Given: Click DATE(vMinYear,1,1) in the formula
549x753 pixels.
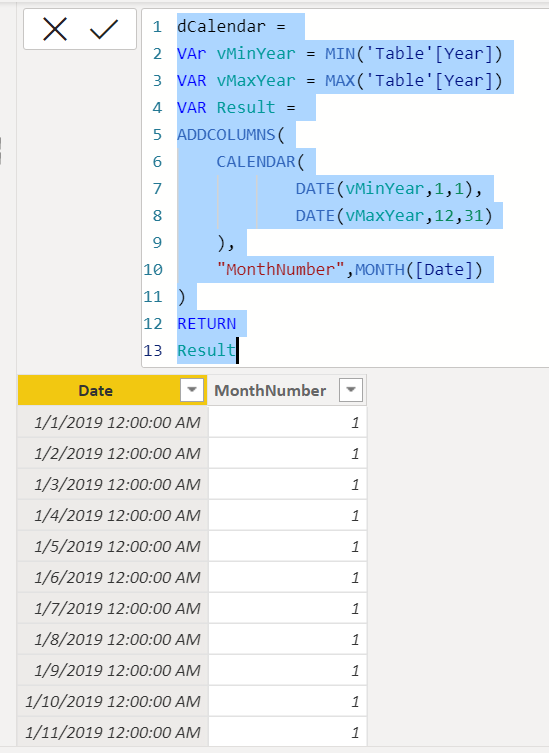Looking at the screenshot, I should (x=384, y=188).
